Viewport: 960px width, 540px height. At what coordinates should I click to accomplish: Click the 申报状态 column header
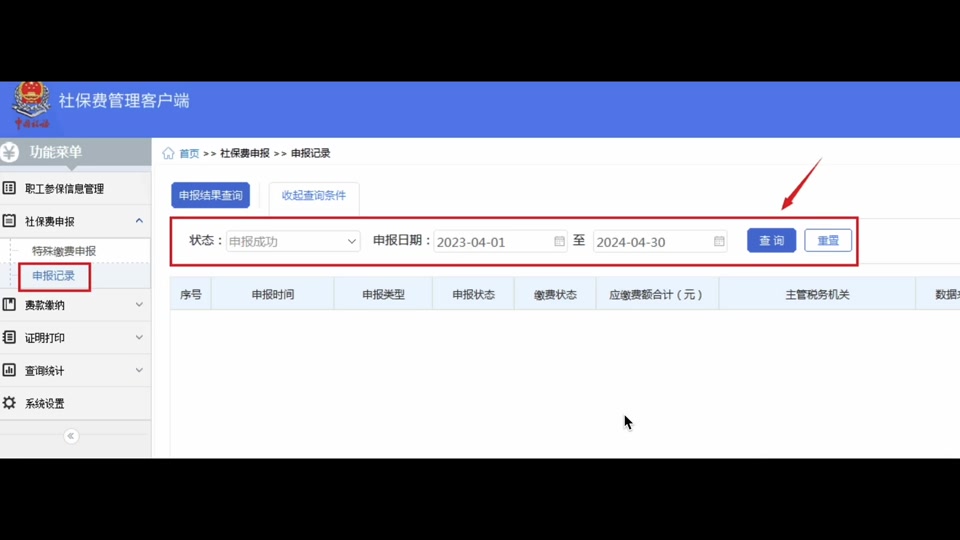(473, 294)
